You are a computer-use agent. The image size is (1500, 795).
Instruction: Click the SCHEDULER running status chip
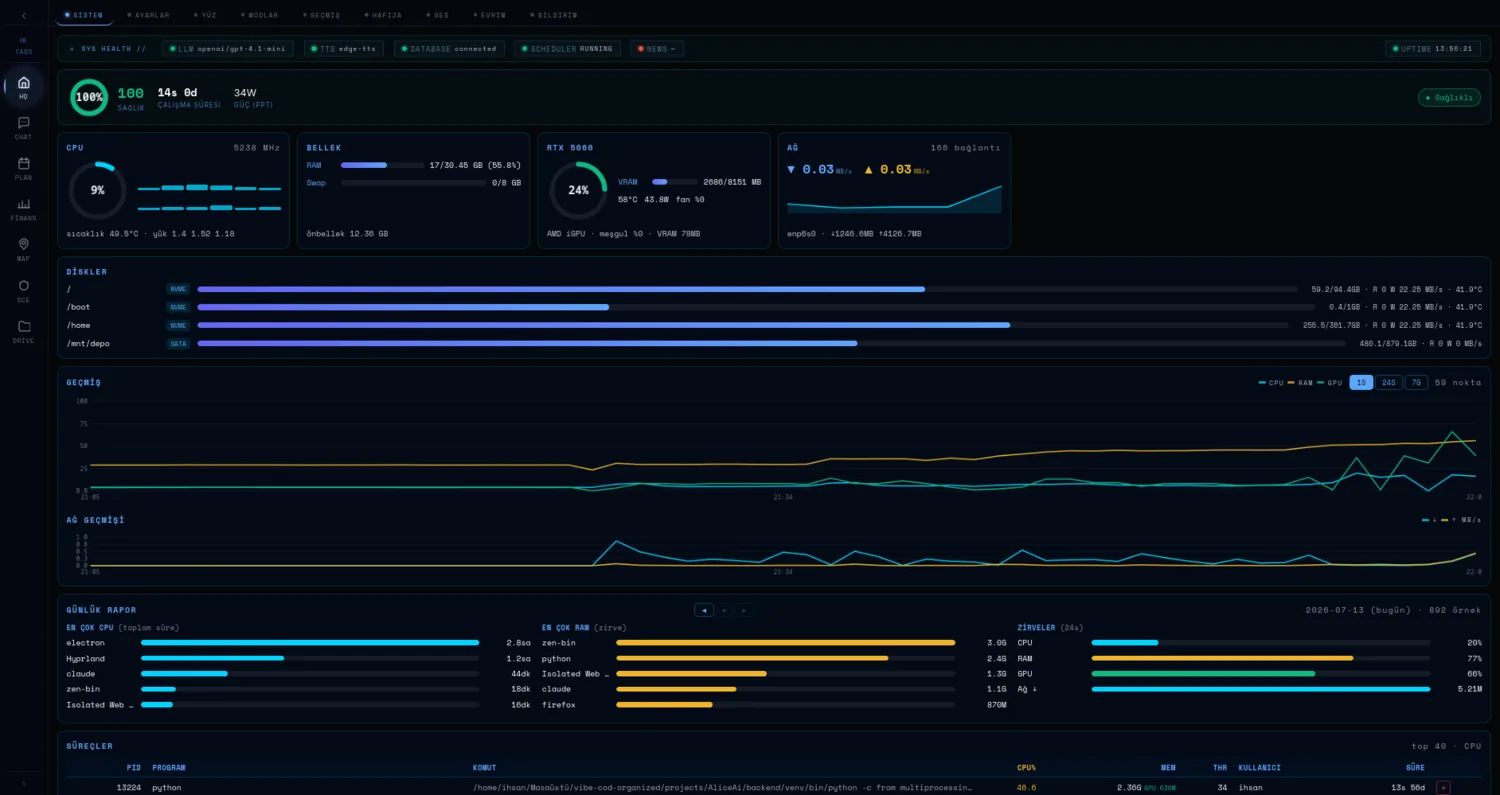click(x=568, y=48)
